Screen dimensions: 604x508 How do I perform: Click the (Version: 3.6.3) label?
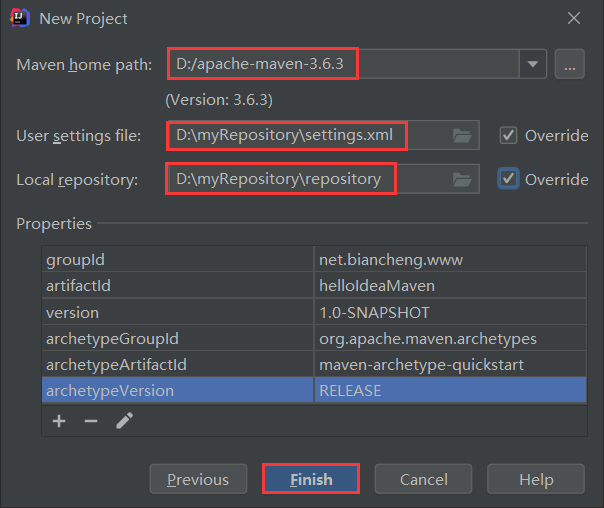click(219, 100)
